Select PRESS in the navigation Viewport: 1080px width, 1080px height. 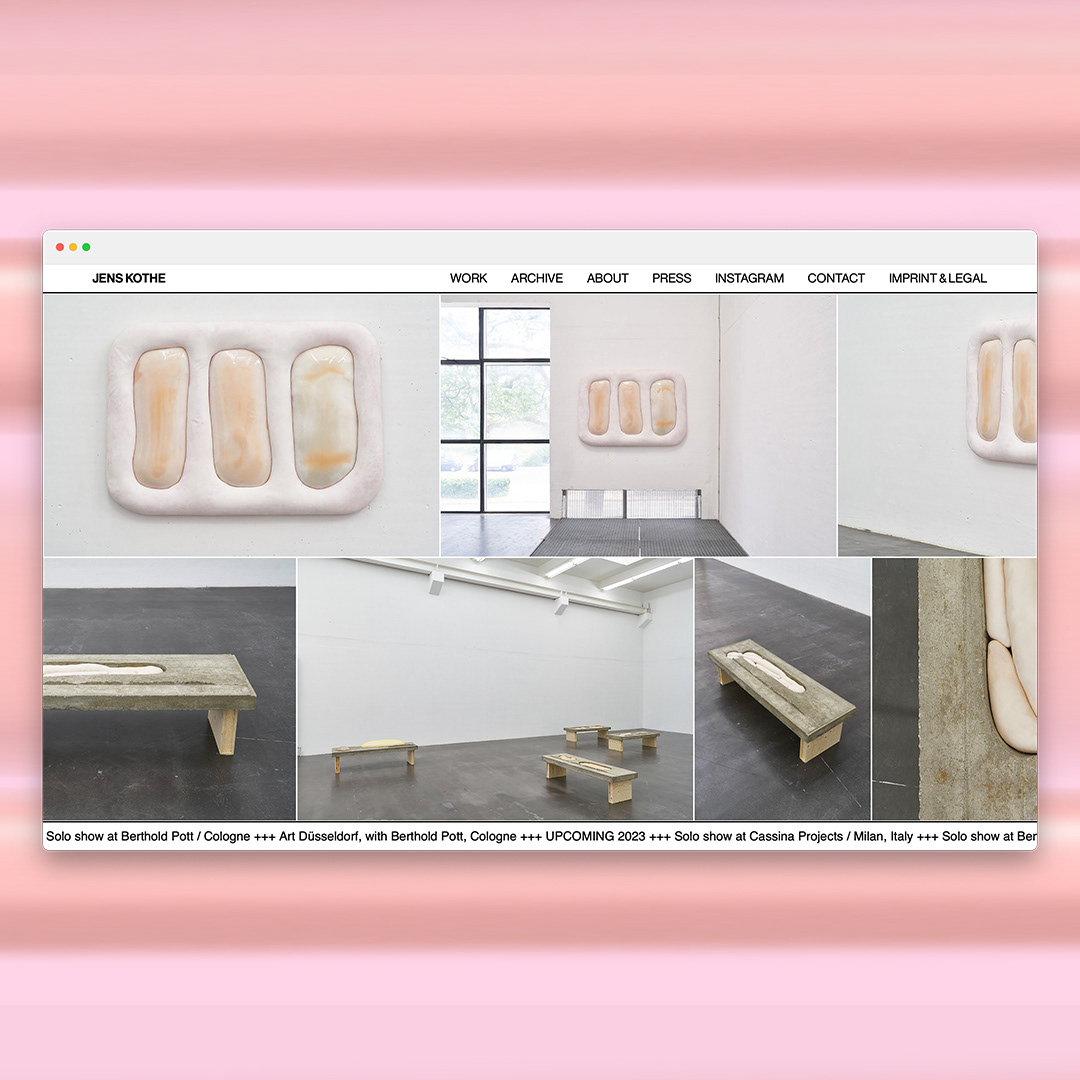point(672,278)
